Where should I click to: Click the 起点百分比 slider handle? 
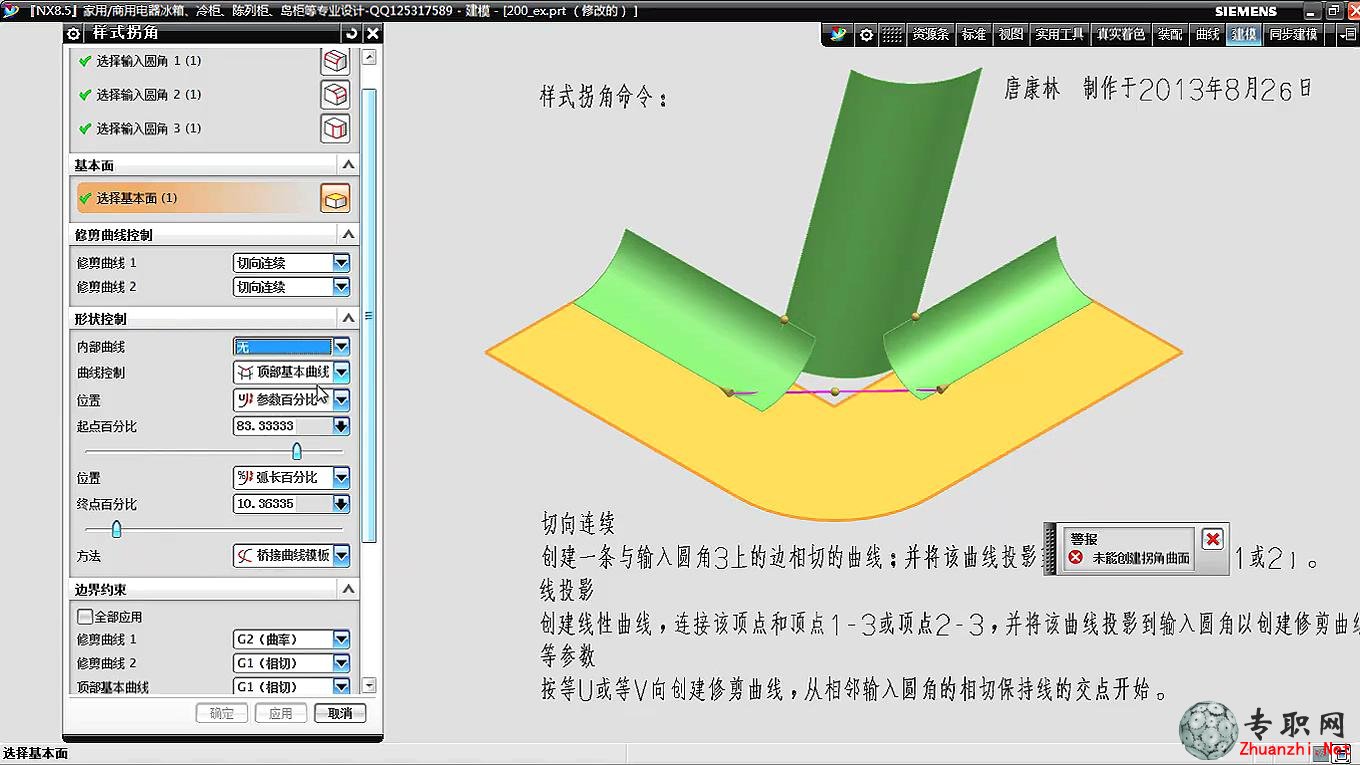tap(296, 452)
